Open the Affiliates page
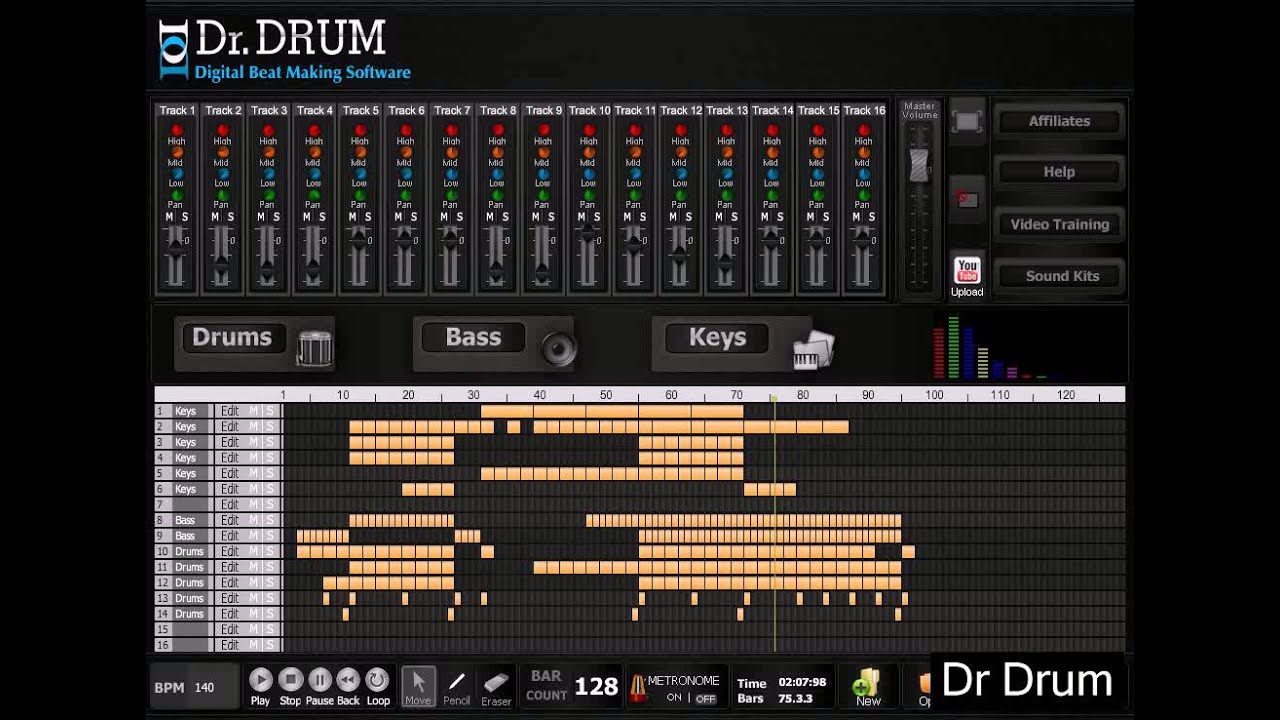This screenshot has width=1280, height=720. pyautogui.click(x=1059, y=121)
